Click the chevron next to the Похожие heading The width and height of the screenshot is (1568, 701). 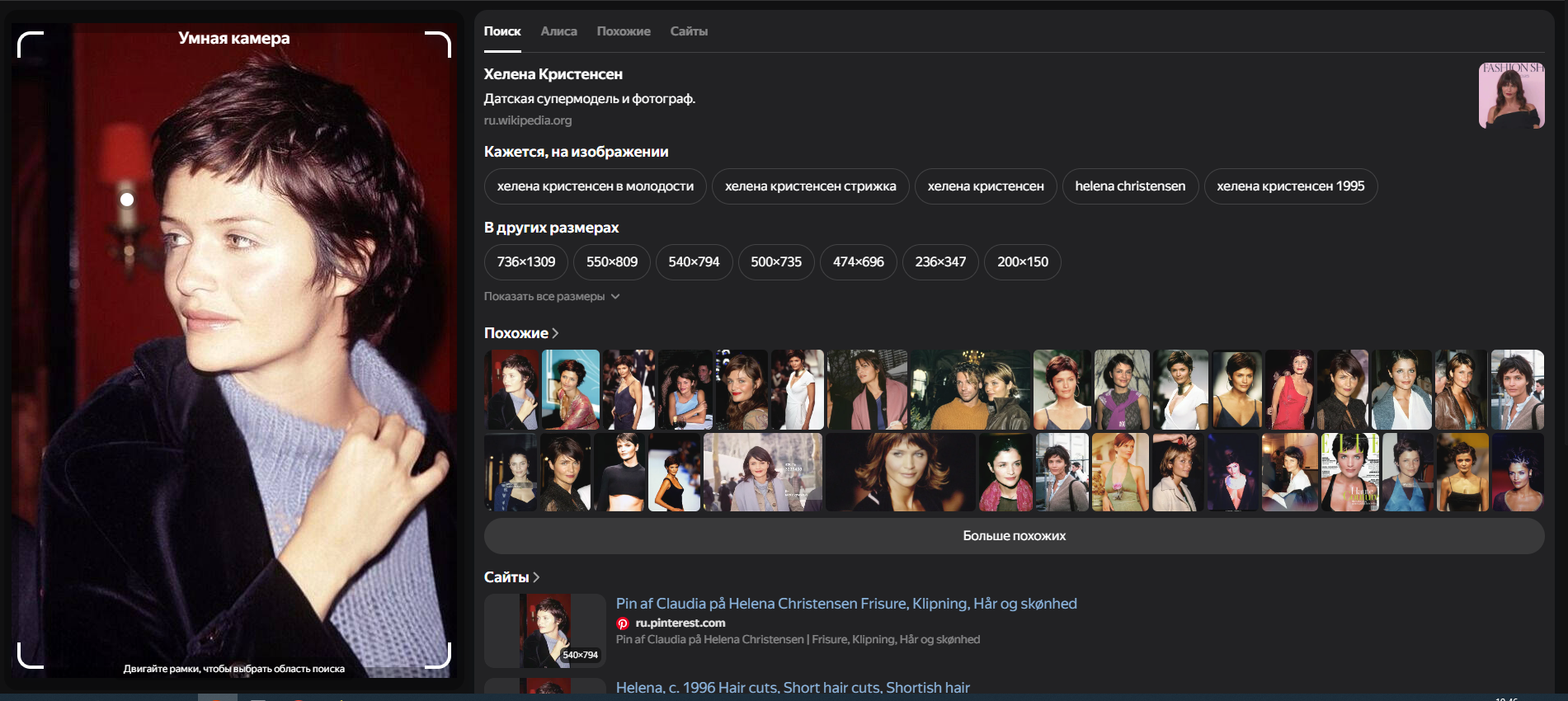[x=555, y=333]
